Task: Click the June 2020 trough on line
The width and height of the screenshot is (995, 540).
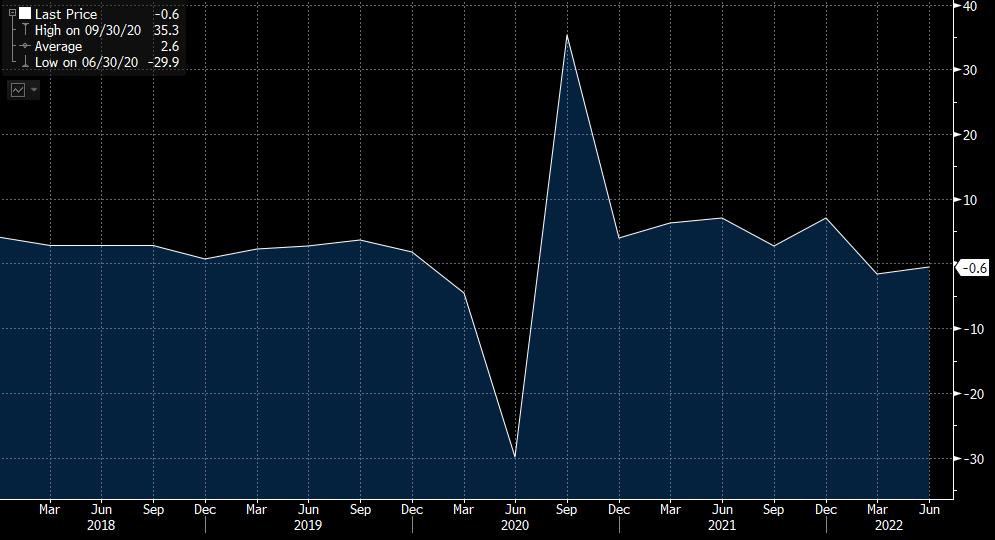Action: (515, 457)
